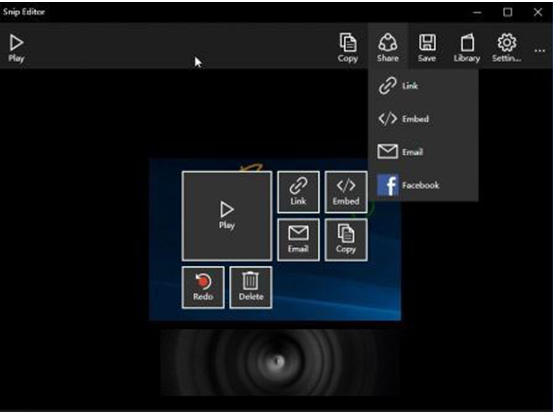Choose Facebook from the Share dropdown
553x414 pixels.
(423, 185)
